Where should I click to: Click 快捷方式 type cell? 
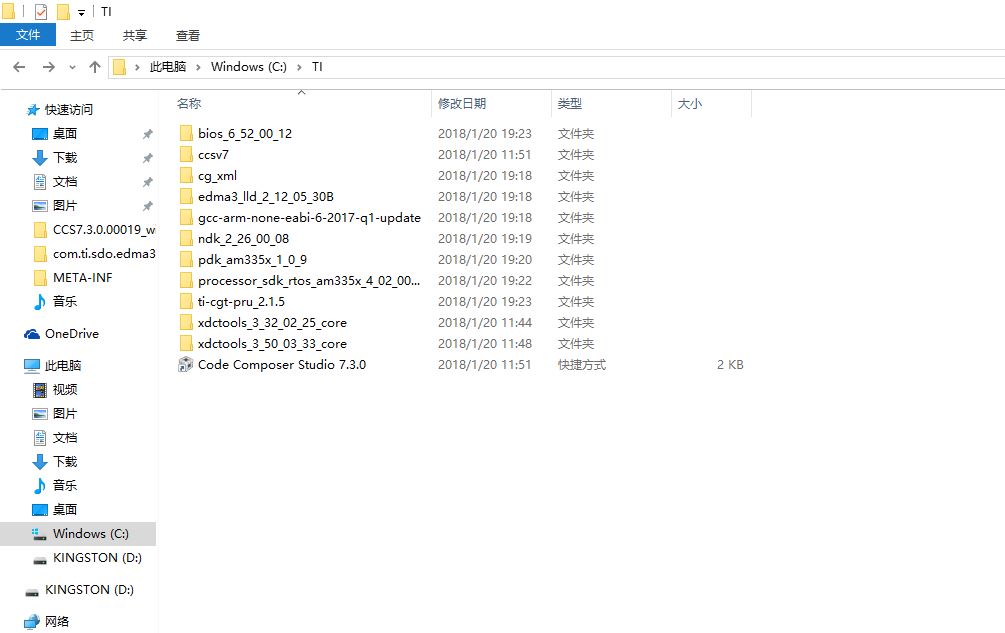point(582,365)
